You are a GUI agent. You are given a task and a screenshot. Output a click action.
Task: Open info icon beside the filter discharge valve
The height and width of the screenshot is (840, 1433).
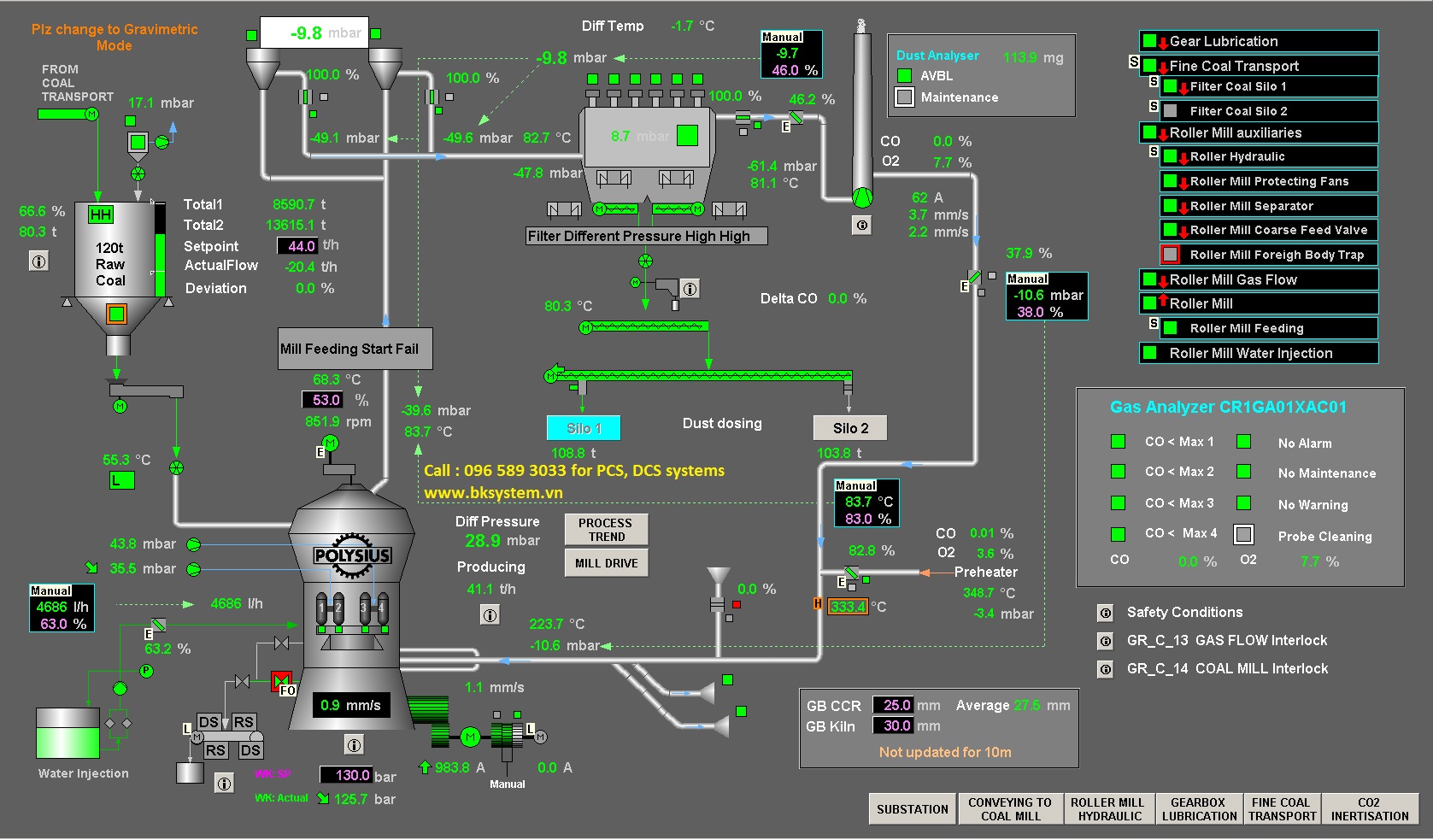690,289
